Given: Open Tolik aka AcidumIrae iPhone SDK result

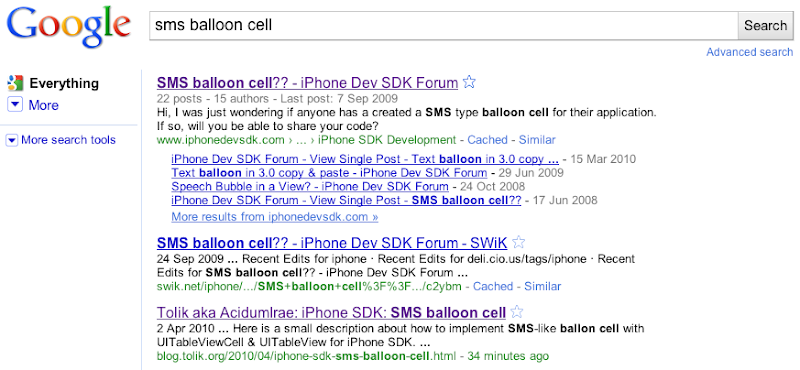Looking at the screenshot, I should pos(331,312).
